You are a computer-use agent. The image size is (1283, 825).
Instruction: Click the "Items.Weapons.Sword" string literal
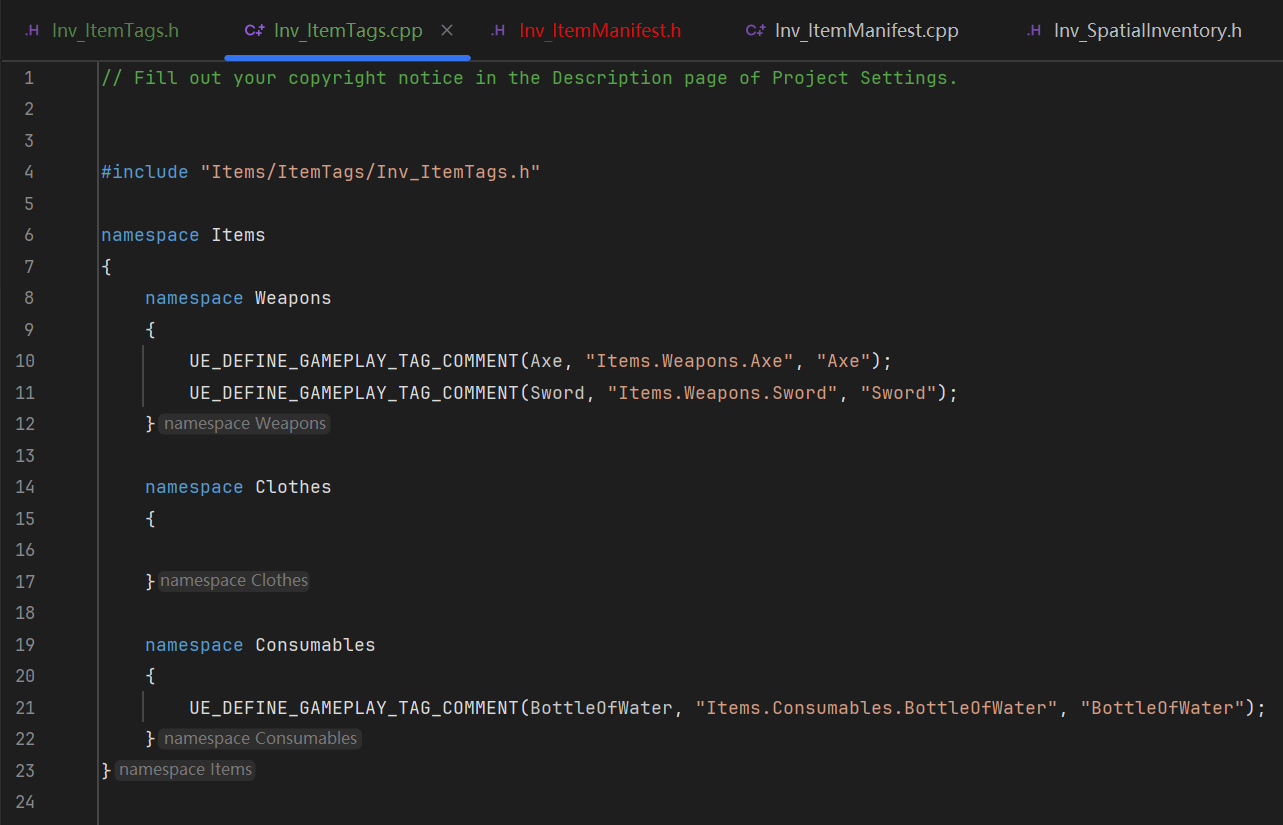click(723, 393)
